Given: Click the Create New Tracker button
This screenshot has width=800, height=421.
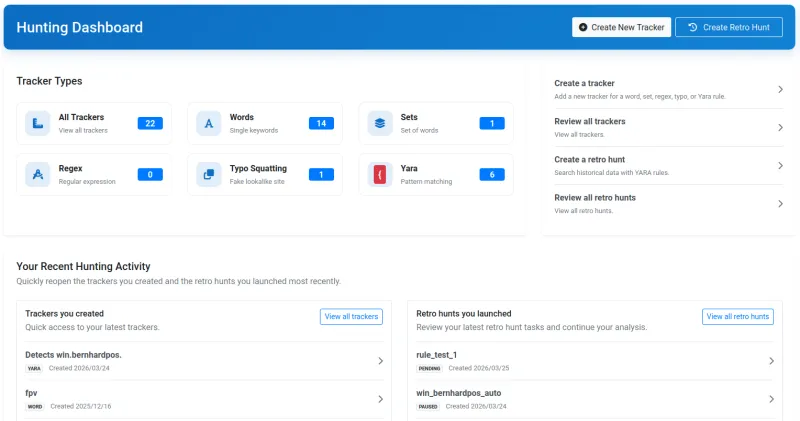Looking at the screenshot, I should click(621, 27).
